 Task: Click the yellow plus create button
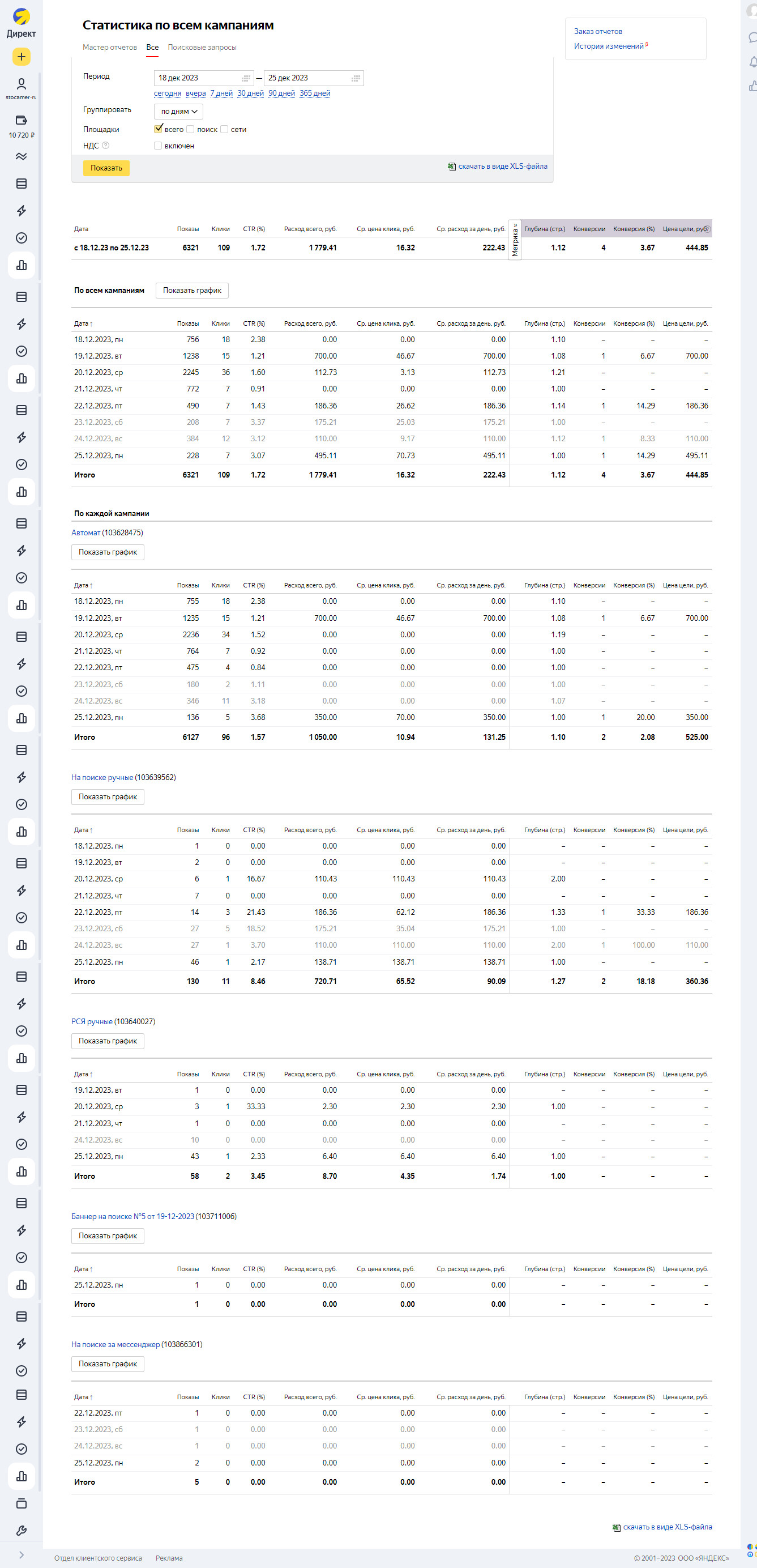point(22,57)
